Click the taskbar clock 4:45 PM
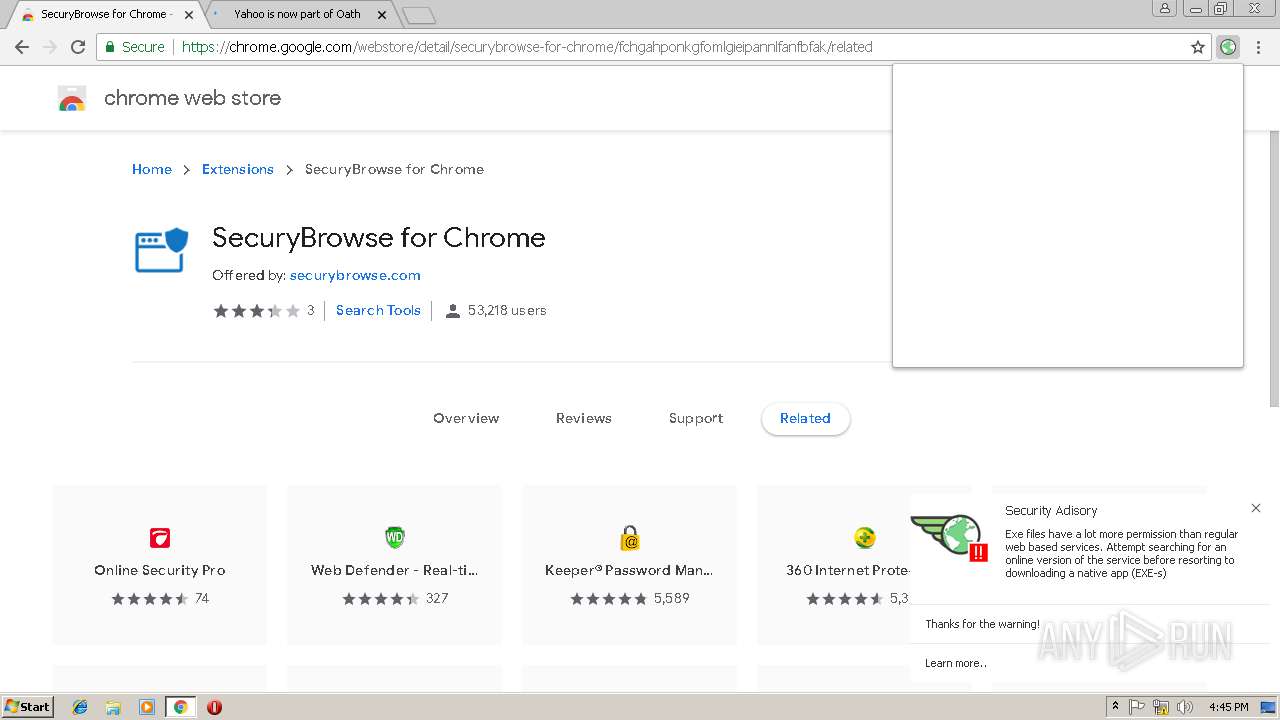Screen dimensions: 1280x720 point(1229,707)
